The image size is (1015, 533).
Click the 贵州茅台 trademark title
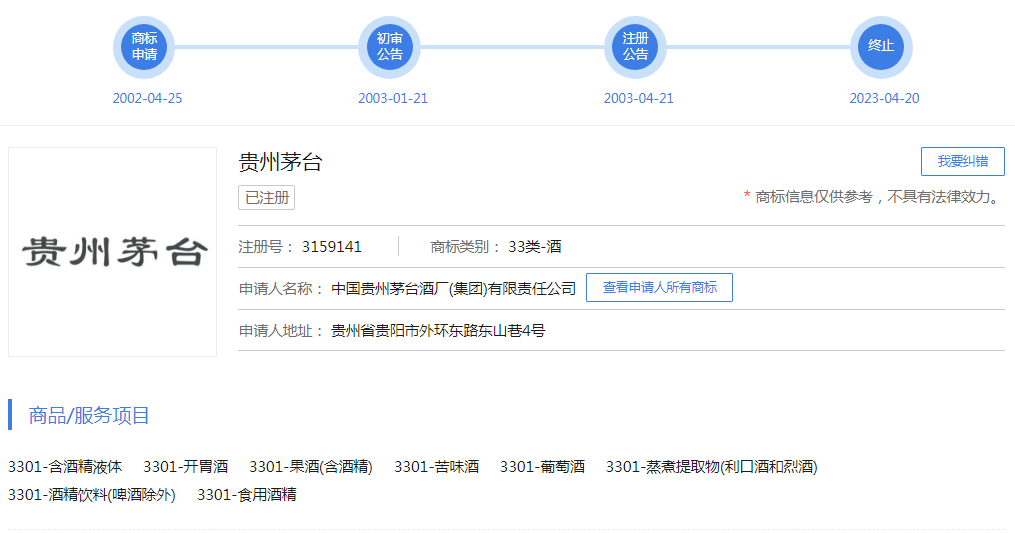coord(280,162)
